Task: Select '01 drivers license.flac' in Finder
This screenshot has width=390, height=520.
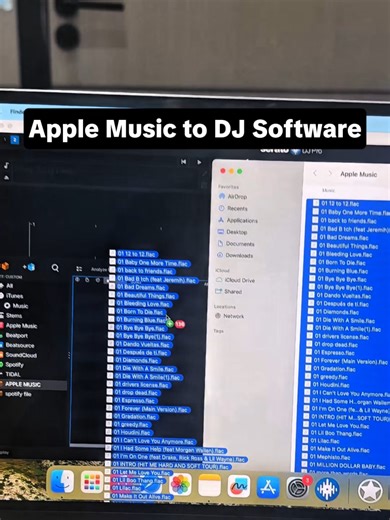Action: coord(342,337)
